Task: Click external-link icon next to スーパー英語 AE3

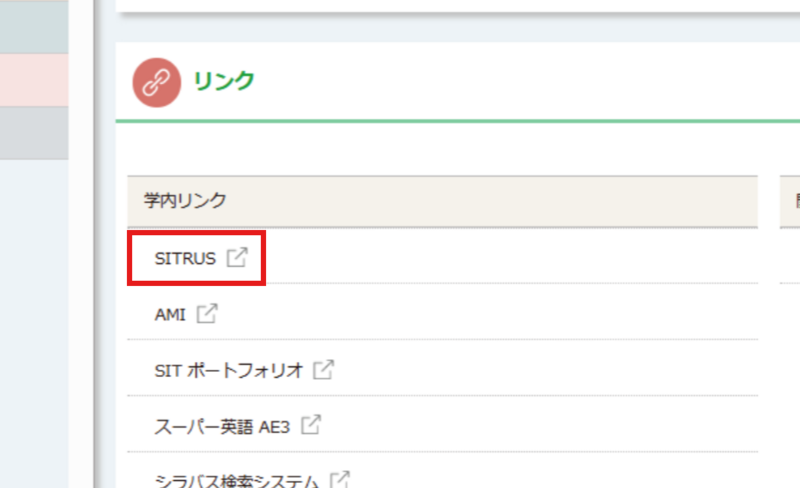Action: tap(311, 424)
